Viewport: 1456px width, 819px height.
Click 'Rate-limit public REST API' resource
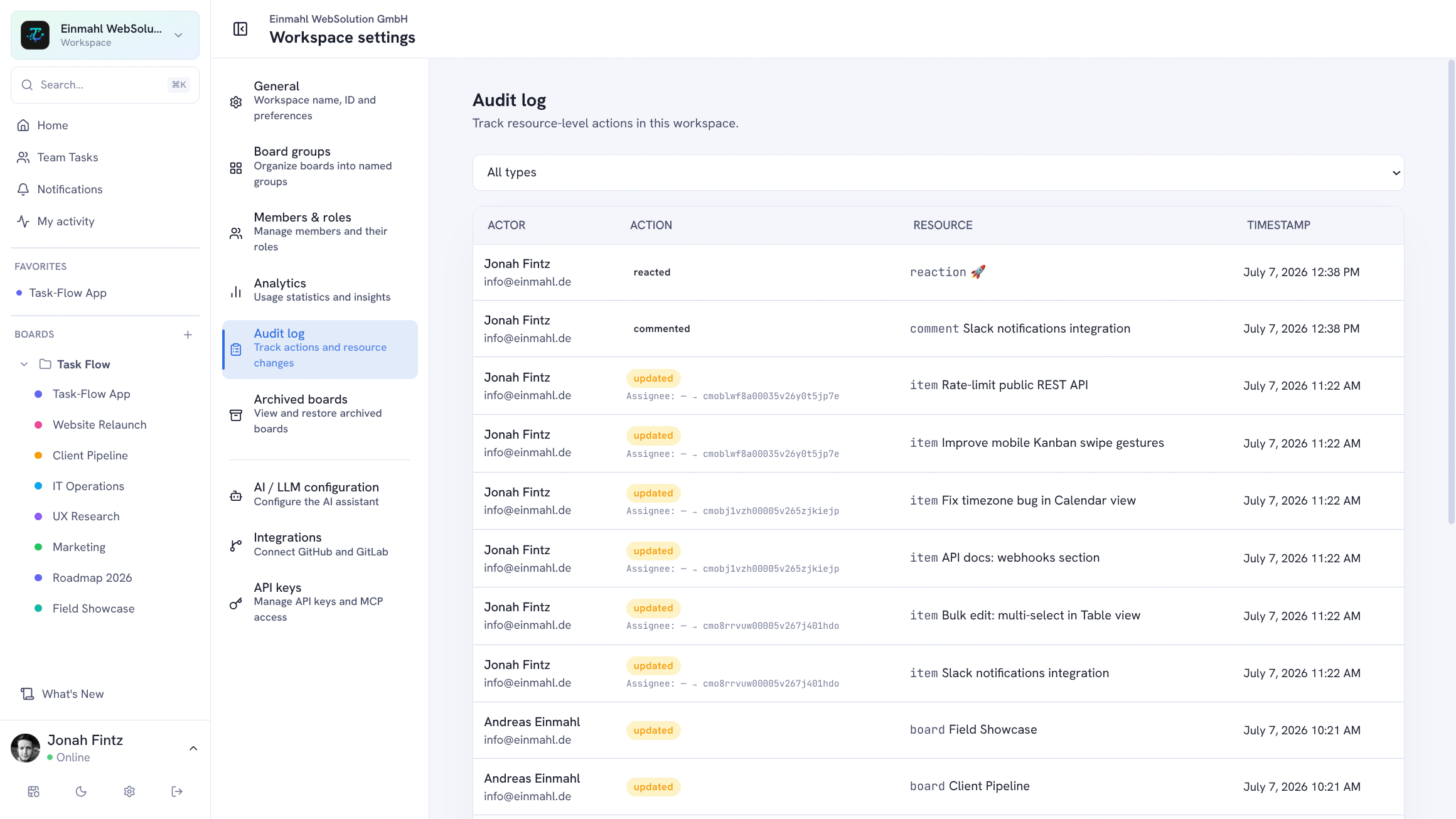pos(1015,385)
